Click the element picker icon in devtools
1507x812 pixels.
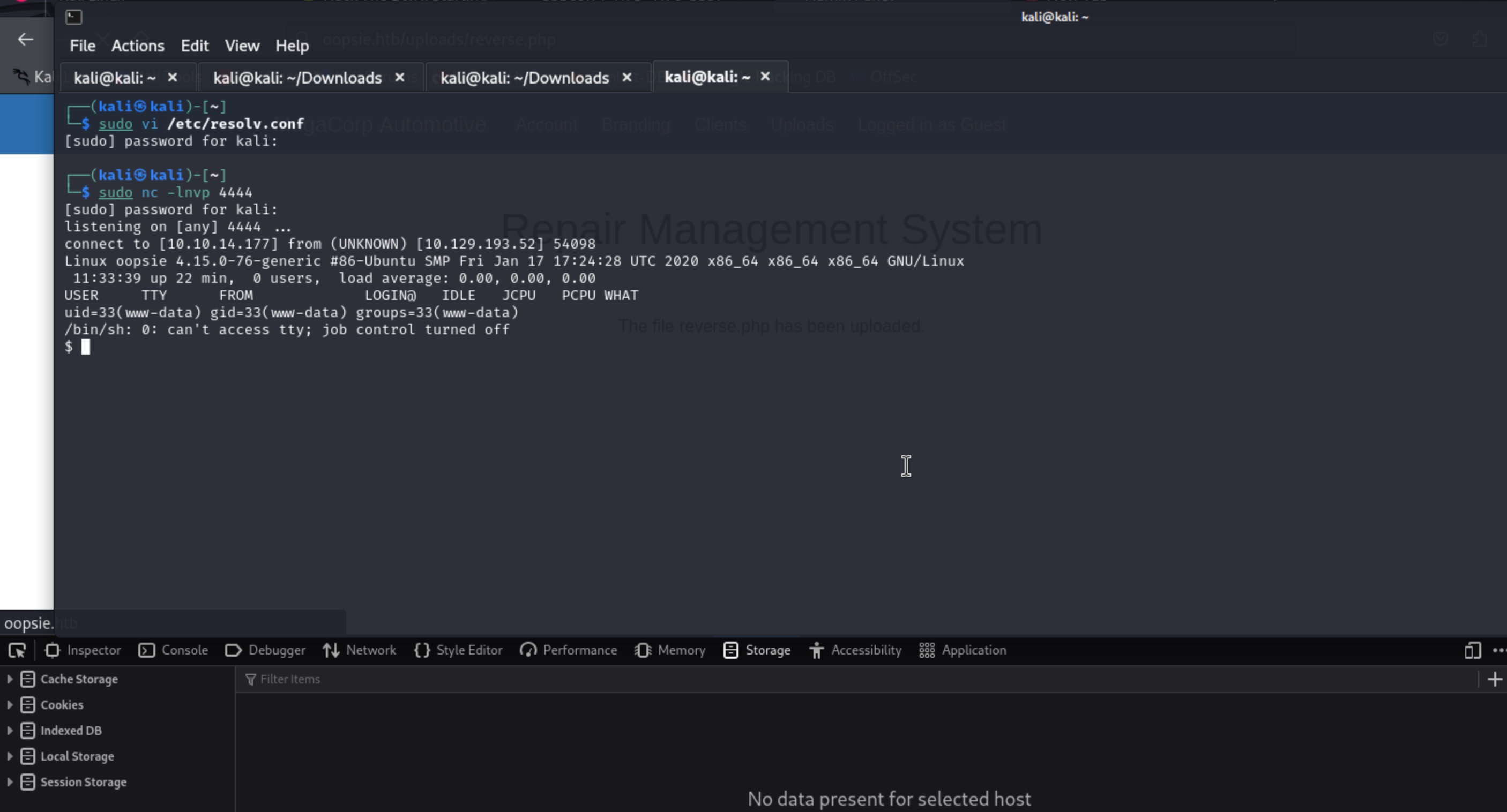click(x=17, y=651)
